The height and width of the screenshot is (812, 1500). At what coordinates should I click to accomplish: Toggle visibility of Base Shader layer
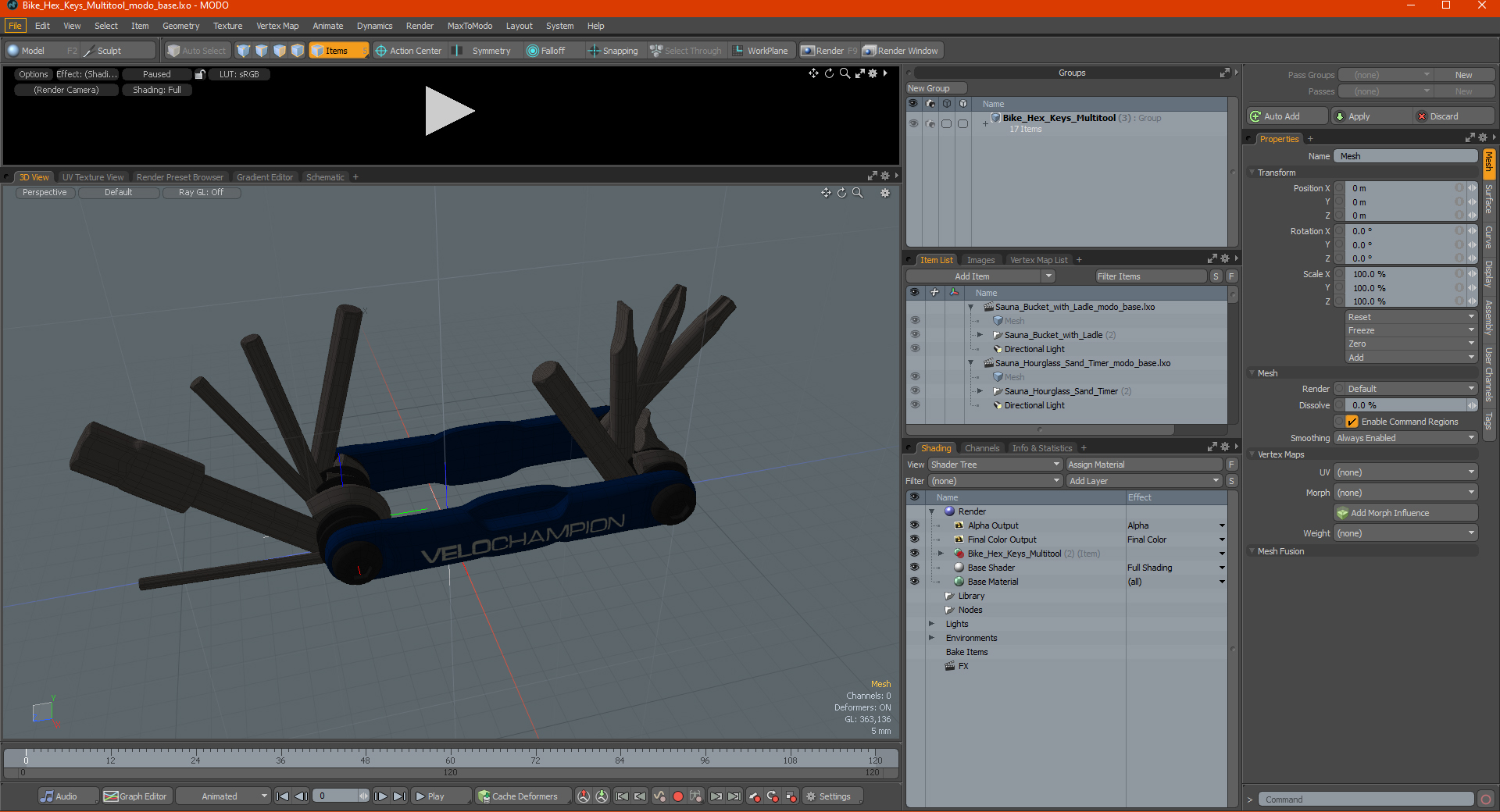click(914, 568)
